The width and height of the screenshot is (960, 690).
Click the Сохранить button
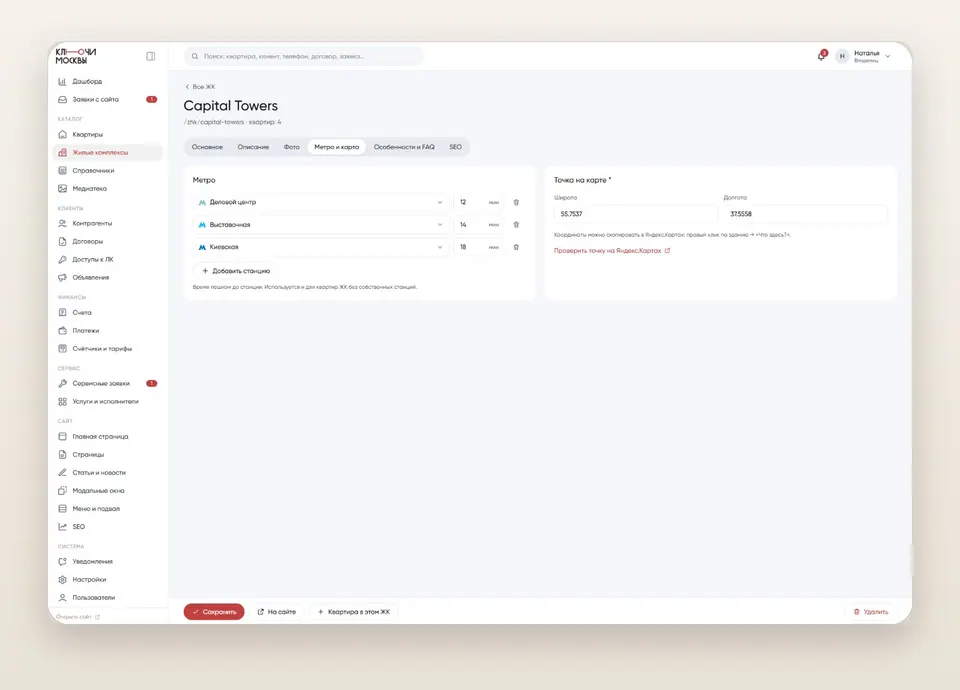tap(214, 612)
